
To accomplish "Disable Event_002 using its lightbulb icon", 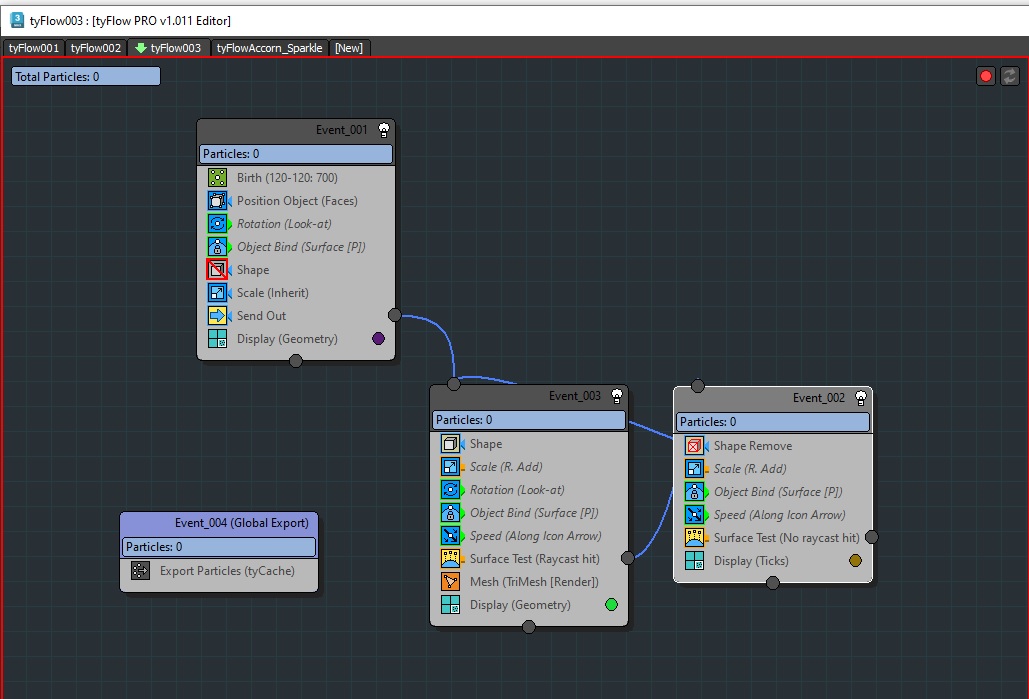I will pos(860,398).
